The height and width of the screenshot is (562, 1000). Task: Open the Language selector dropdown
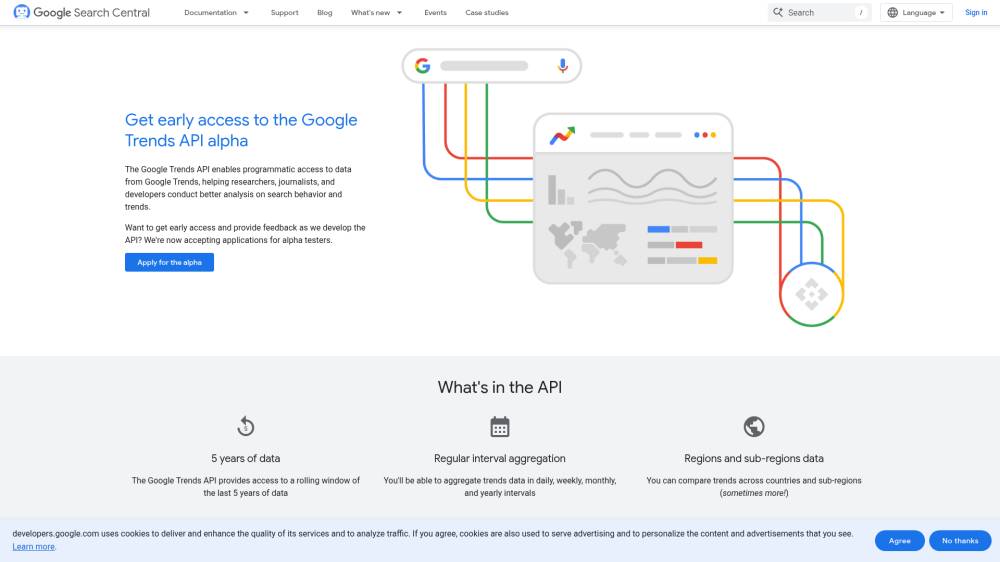(x=916, y=12)
